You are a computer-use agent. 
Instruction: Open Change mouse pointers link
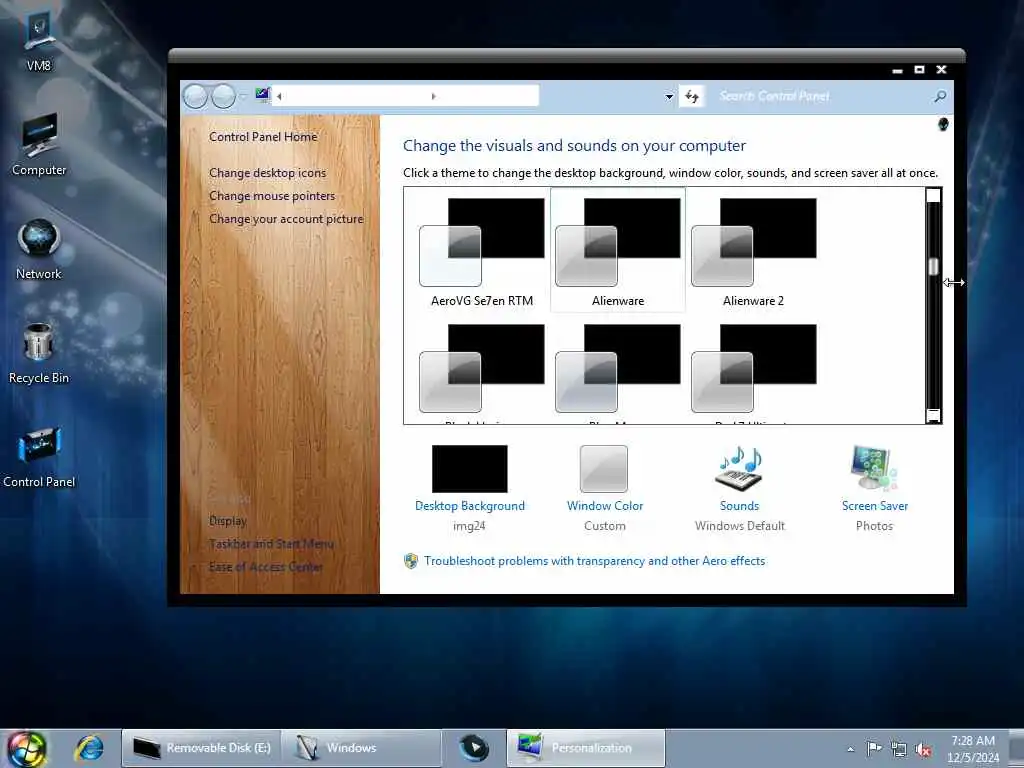[x=272, y=196]
